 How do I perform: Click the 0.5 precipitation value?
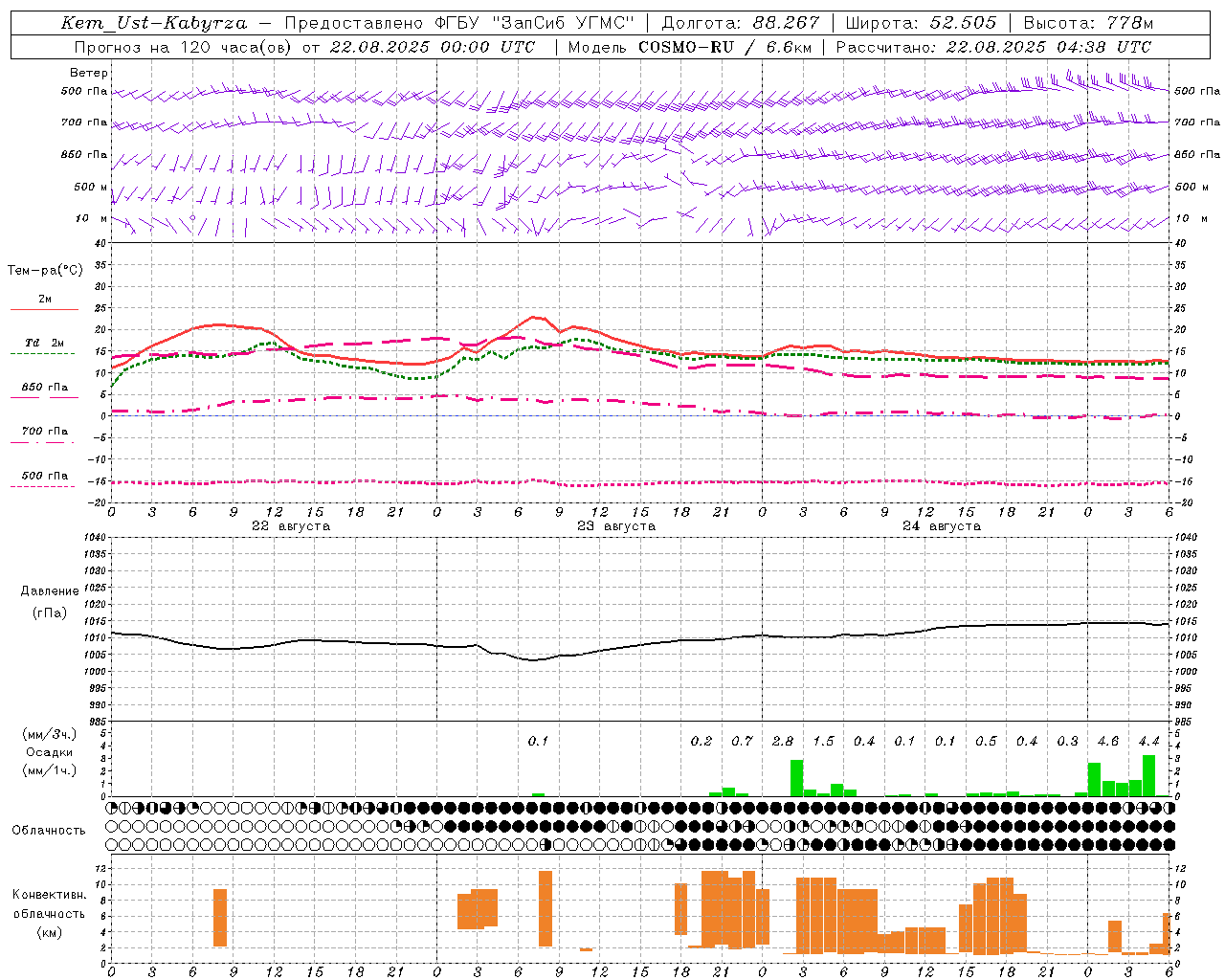(986, 742)
